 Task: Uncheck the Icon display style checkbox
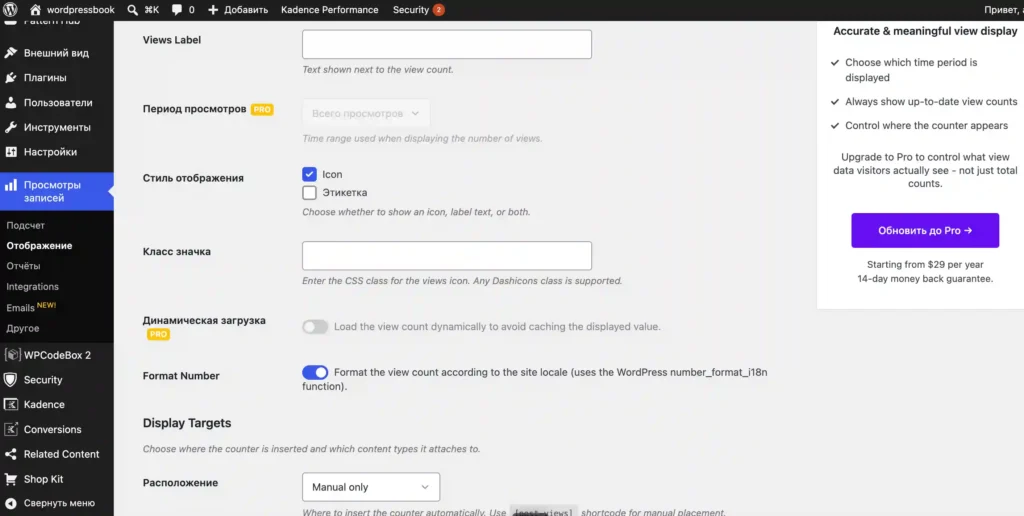coord(310,174)
